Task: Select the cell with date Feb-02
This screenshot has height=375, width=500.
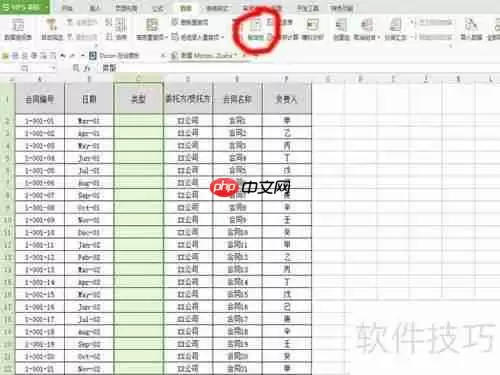Action: point(89,257)
